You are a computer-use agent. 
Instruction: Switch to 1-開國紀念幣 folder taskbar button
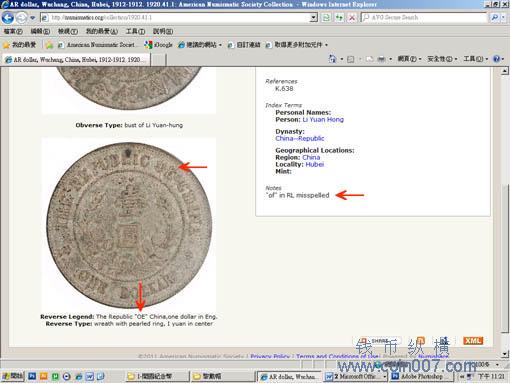[157, 376]
